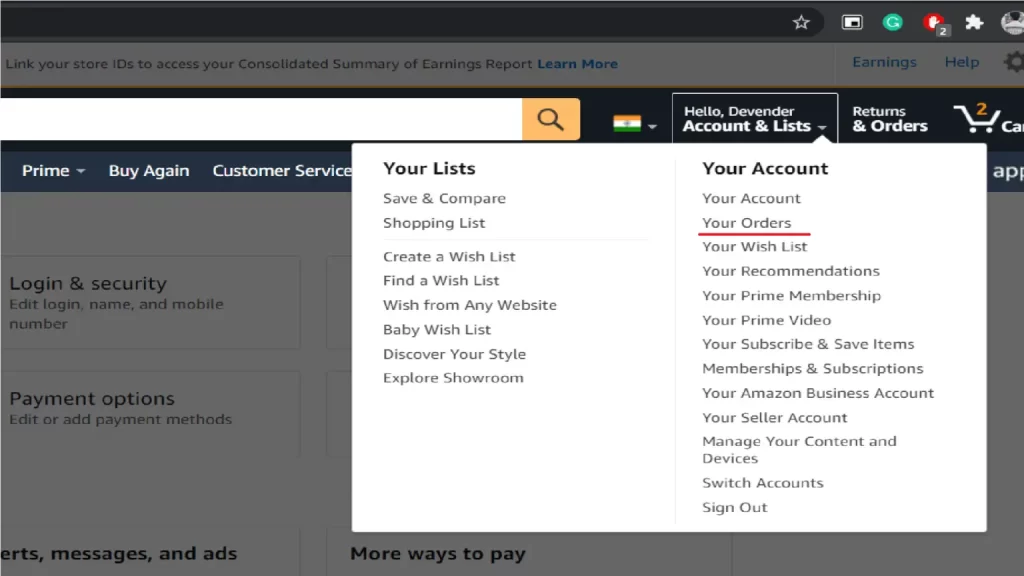Open Explore Showroom

click(453, 377)
